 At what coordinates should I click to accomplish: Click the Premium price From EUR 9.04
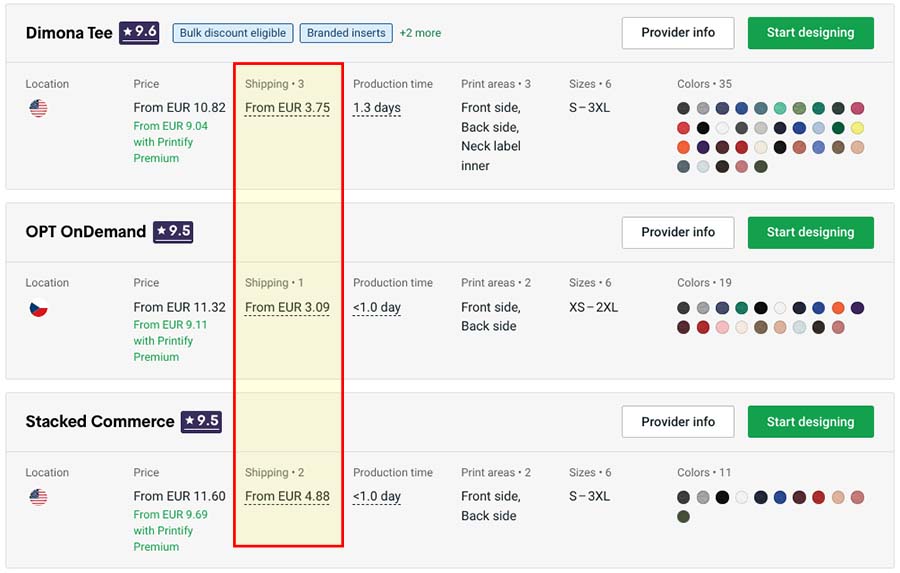[x=170, y=126]
